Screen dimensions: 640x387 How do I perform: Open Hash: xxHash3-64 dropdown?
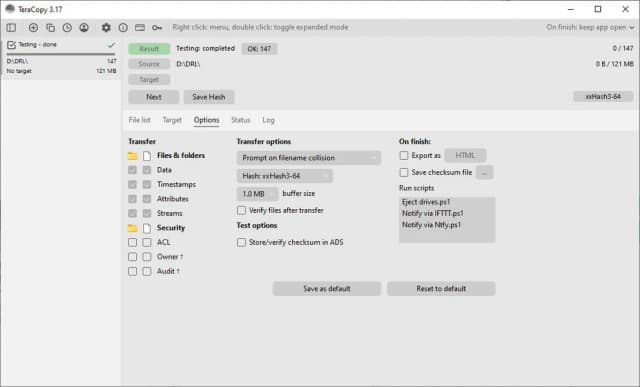284,176
